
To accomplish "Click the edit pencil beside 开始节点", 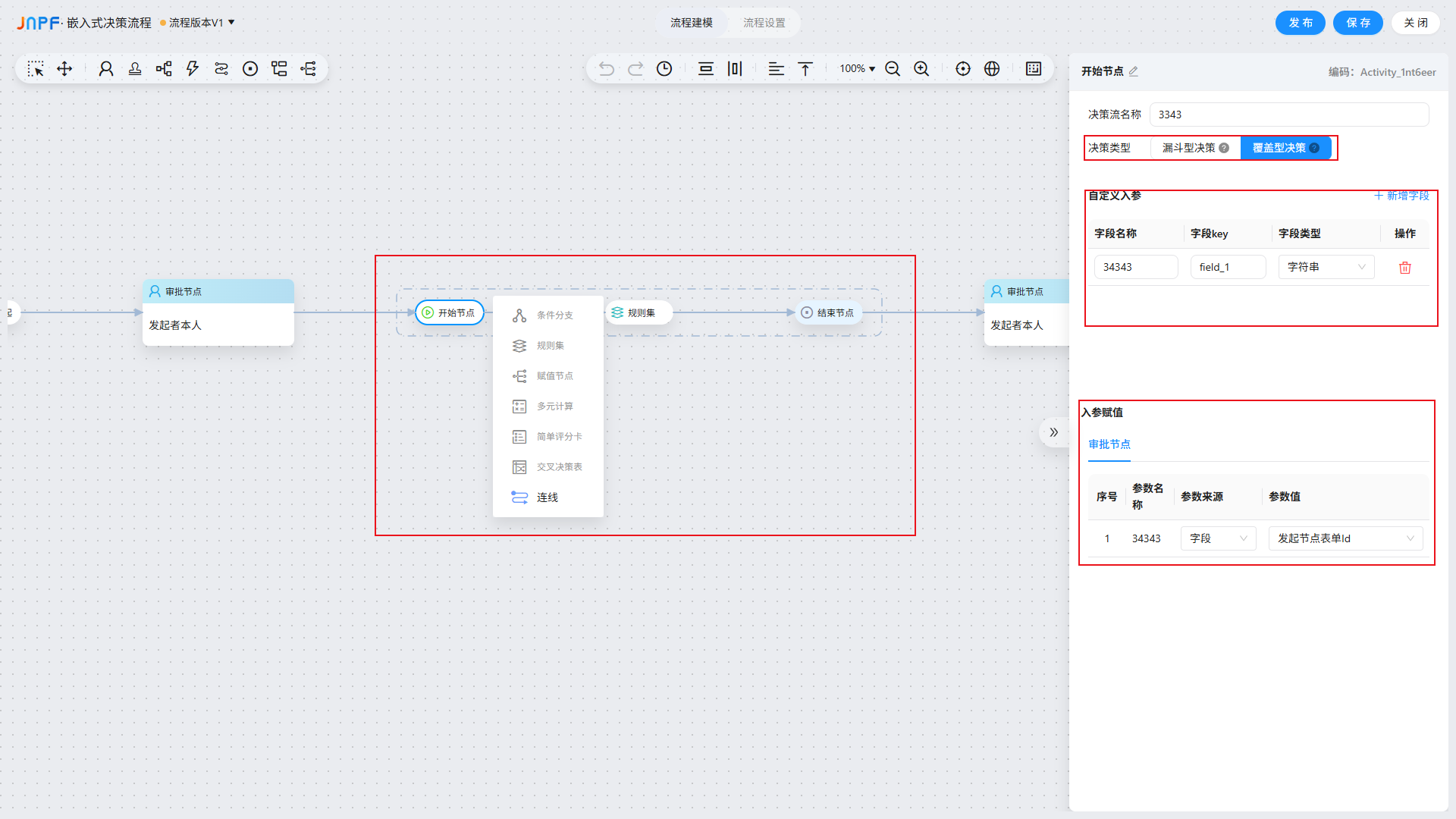I will click(x=1134, y=71).
